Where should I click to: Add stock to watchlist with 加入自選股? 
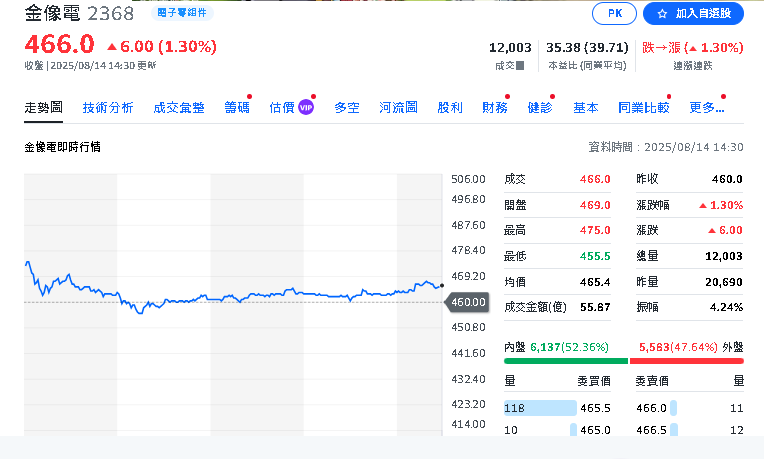coord(693,13)
